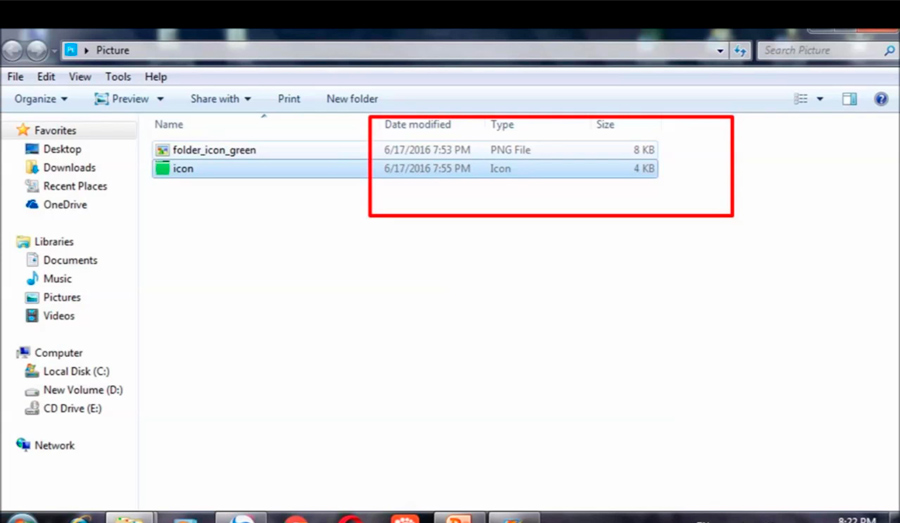Viewport: 900px width, 523px height.
Task: Click the New folder button
Action: pos(352,99)
